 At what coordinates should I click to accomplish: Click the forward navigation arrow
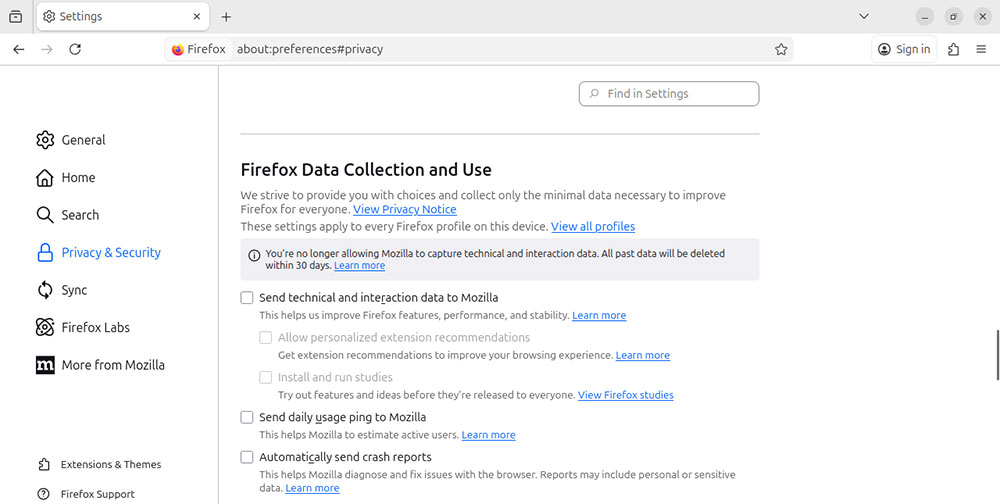[47, 49]
